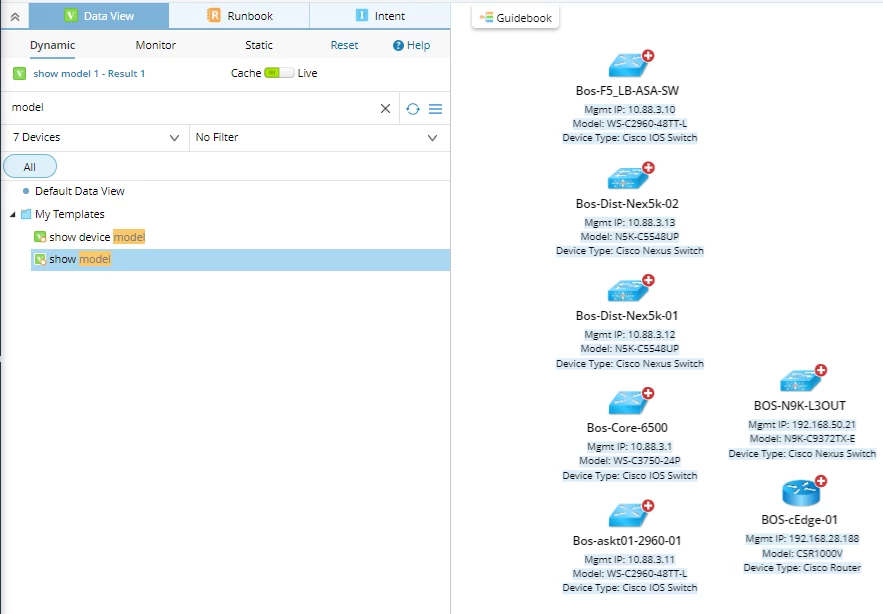Click the BOS-N9K-L3OUT device label
Image resolution: width=883 pixels, height=614 pixels.
800,406
